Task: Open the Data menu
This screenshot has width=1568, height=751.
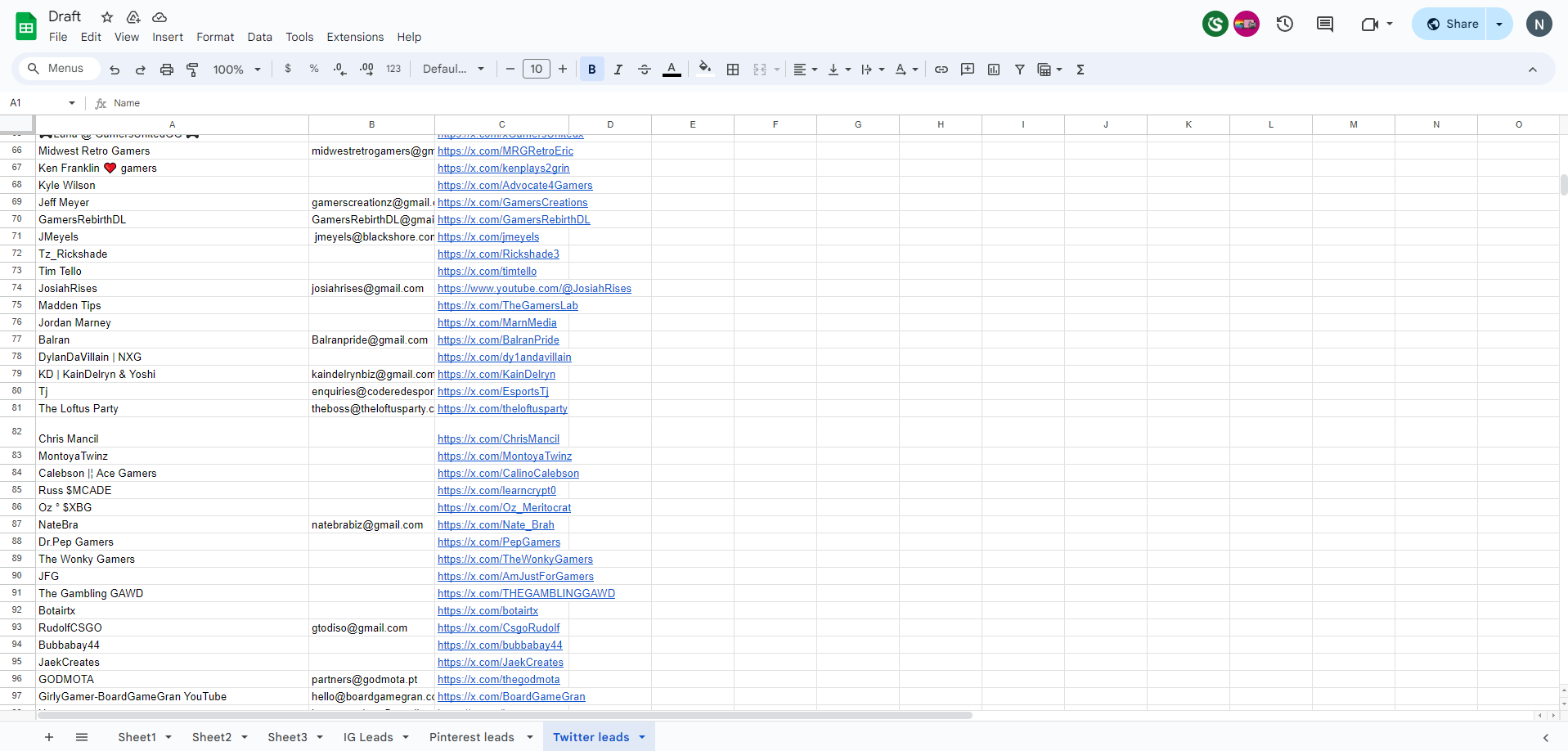Action: (260, 37)
